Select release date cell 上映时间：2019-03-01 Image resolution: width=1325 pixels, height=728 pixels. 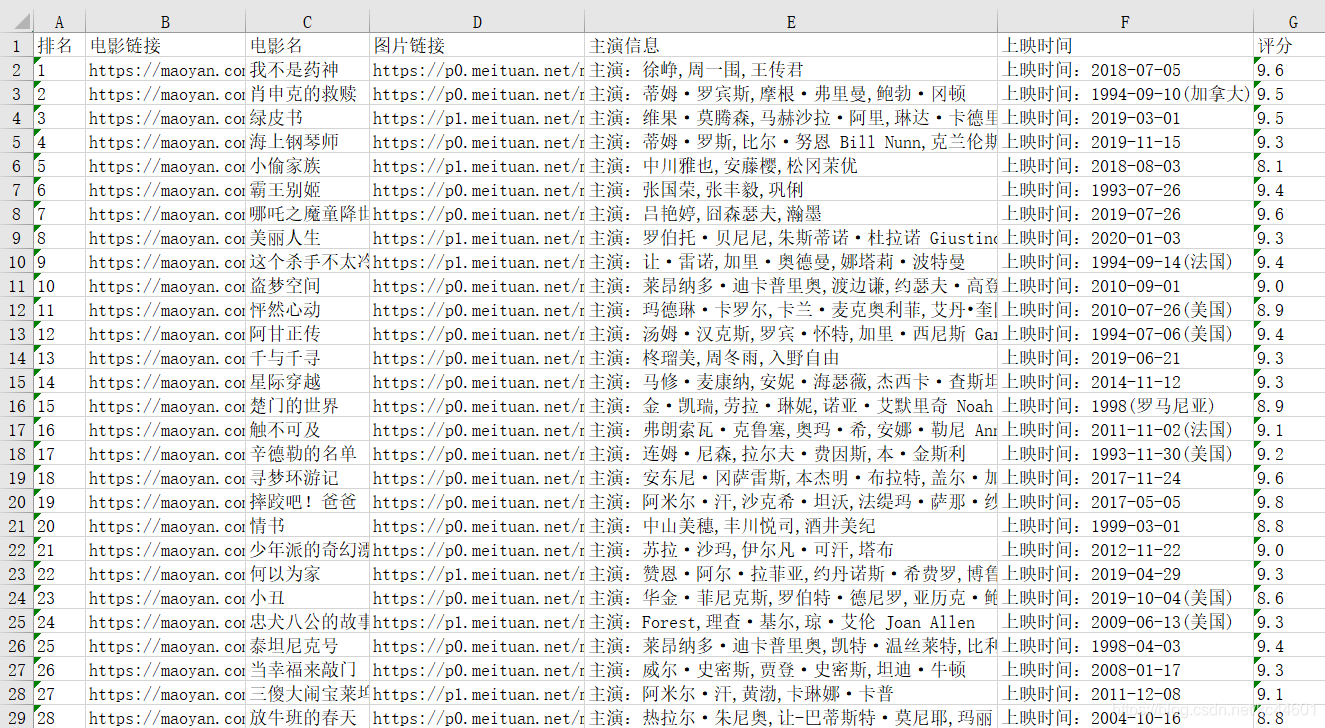pos(1125,118)
